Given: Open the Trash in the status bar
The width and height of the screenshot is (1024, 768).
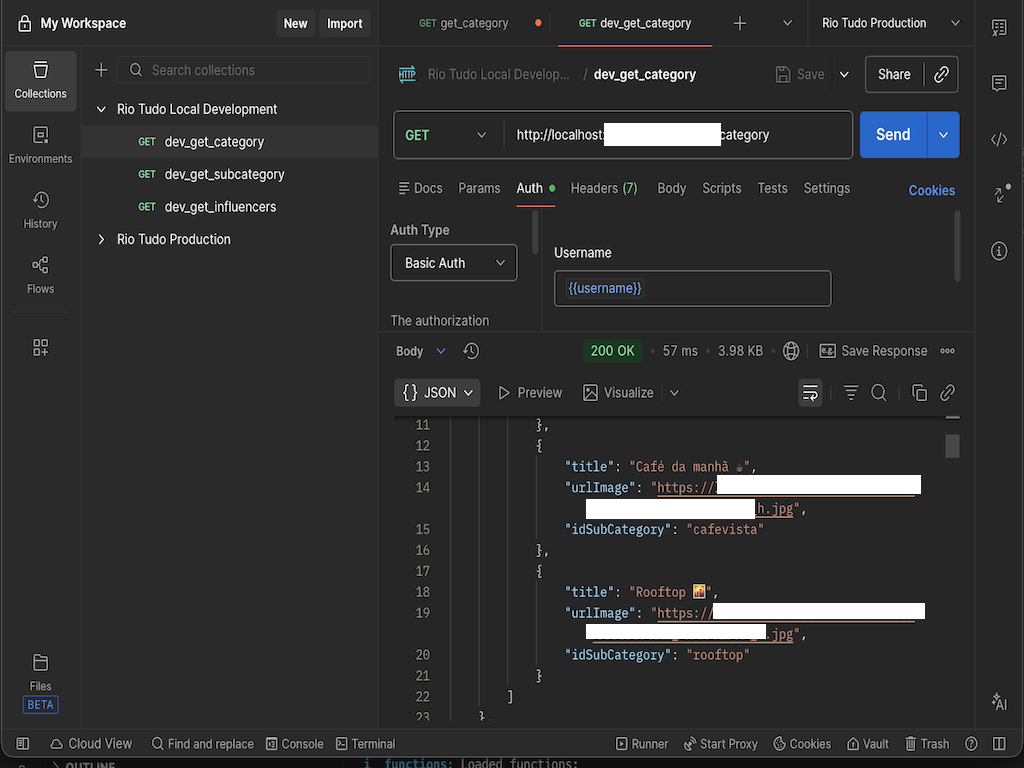Looking at the screenshot, I should click(927, 744).
